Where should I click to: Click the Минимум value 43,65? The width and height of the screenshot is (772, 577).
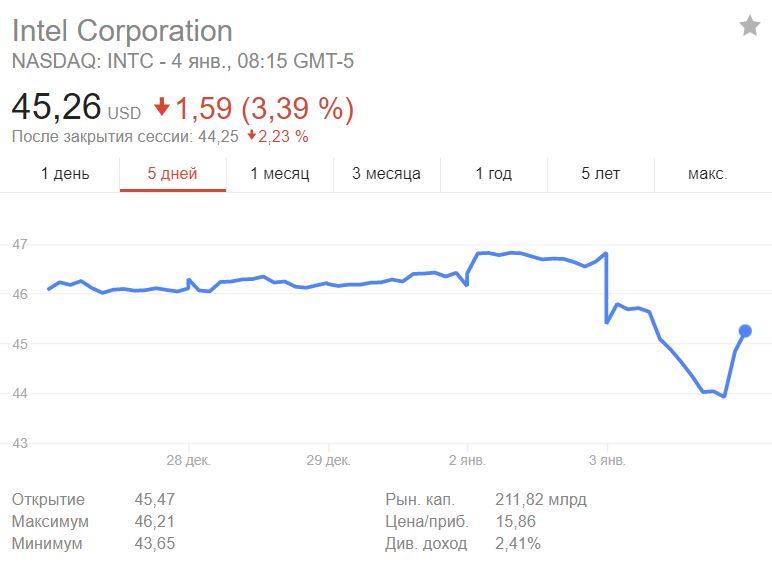point(154,543)
